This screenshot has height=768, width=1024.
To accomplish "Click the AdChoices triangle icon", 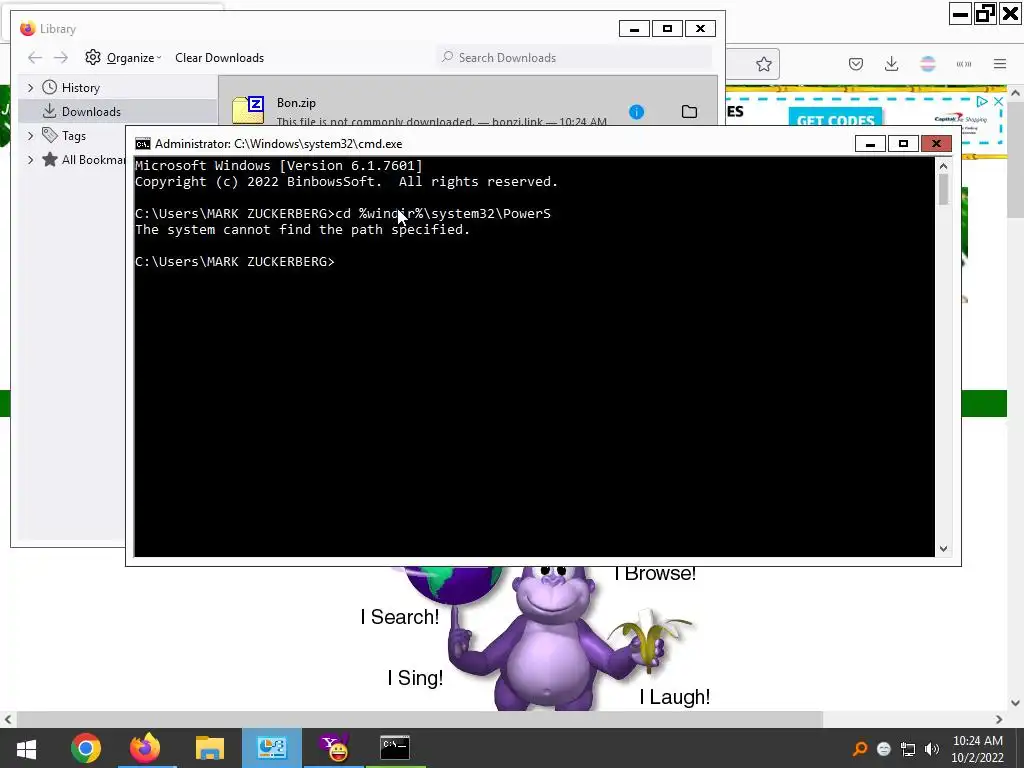I will click(982, 101).
